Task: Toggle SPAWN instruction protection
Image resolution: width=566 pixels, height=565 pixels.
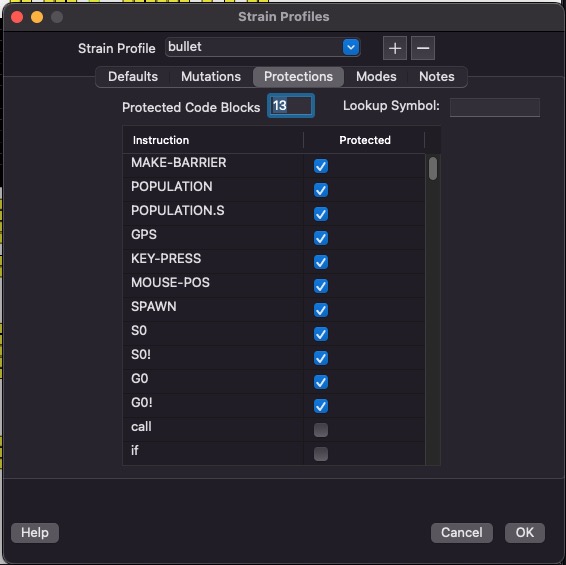Action: 321,310
